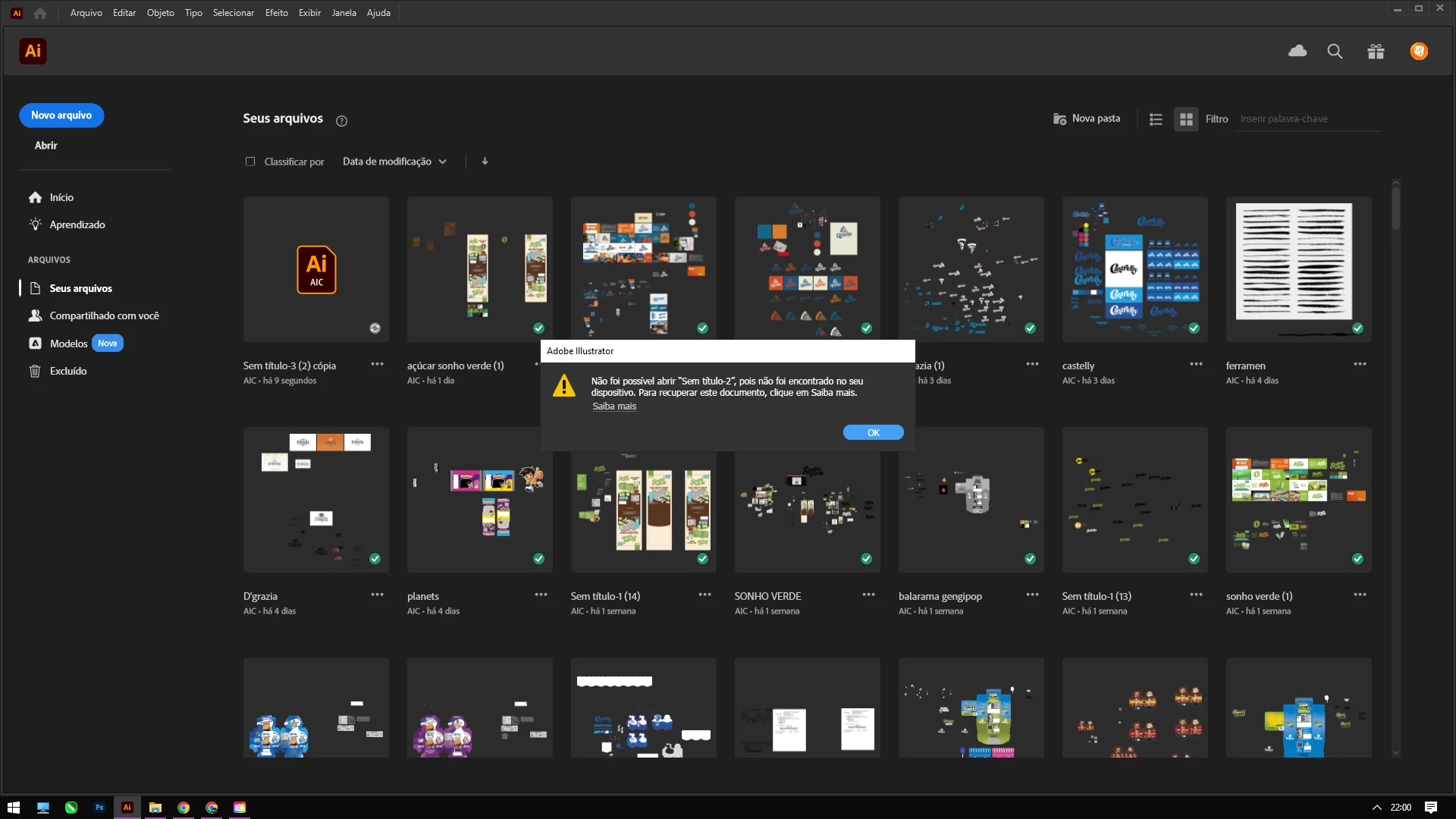Expand the Data de modificação dropdown
The height and width of the screenshot is (819, 1456).
(x=394, y=162)
